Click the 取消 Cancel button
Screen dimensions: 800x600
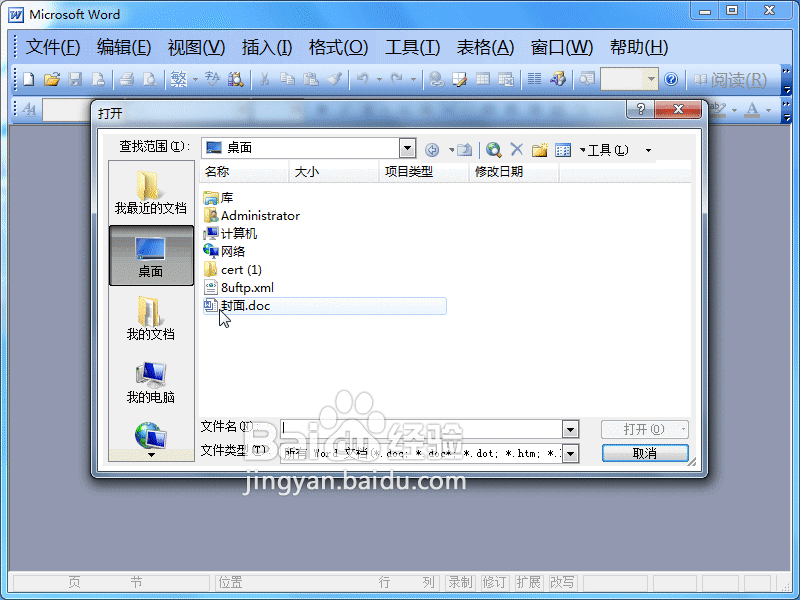[x=644, y=452]
